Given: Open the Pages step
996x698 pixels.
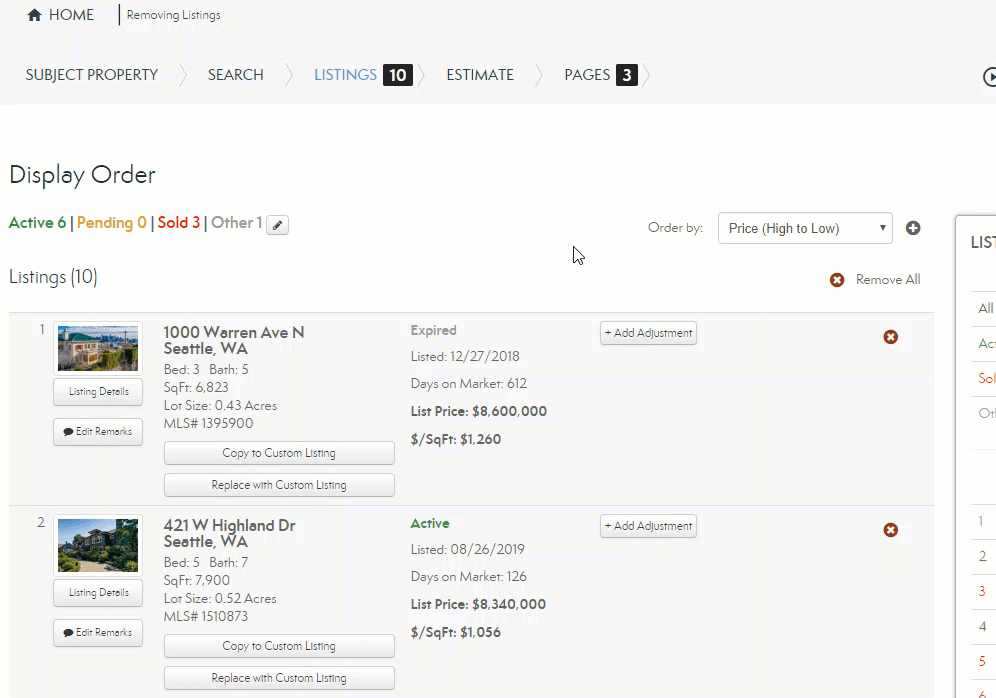Looking at the screenshot, I should (x=587, y=75).
